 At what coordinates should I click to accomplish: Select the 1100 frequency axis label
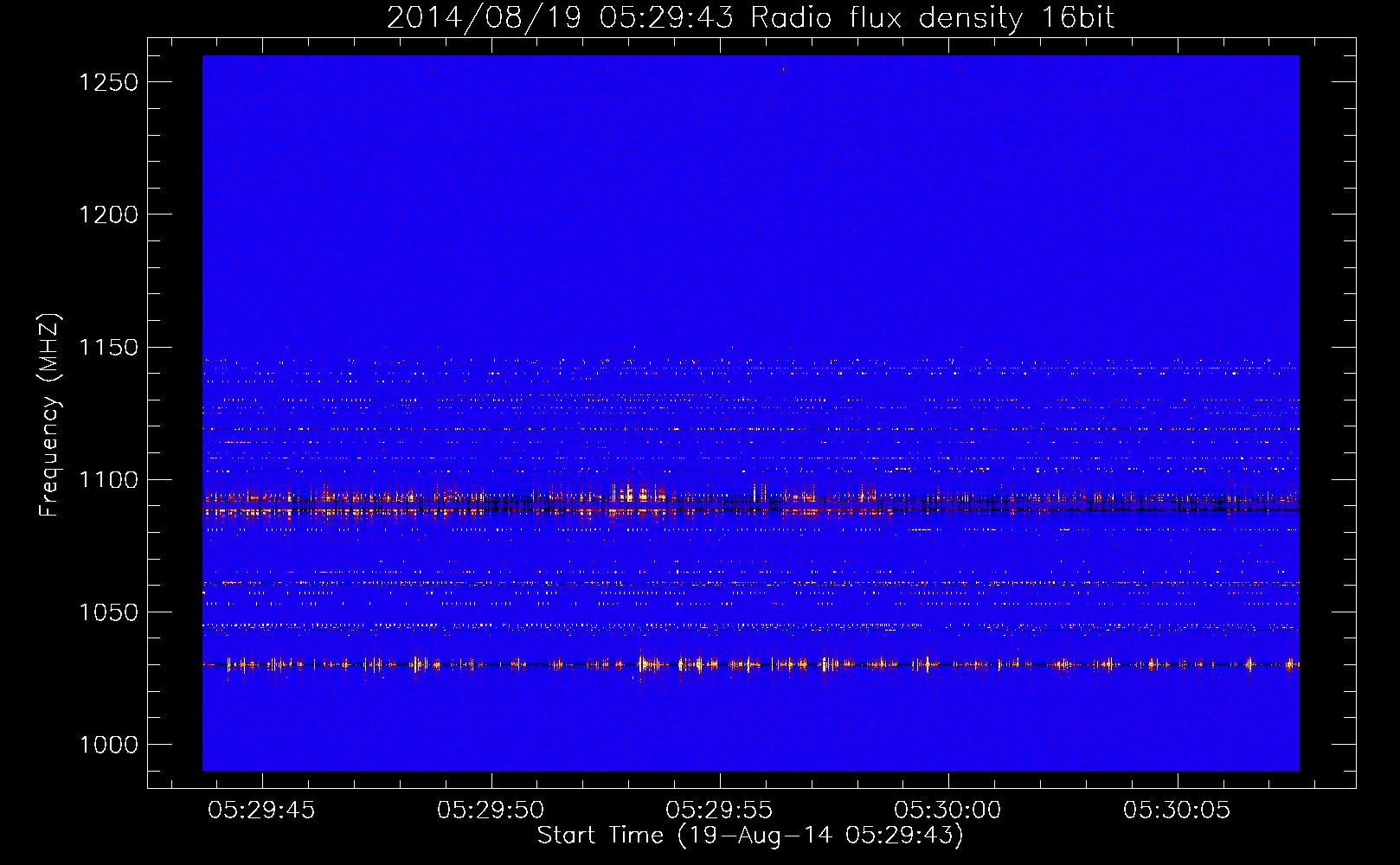[x=108, y=479]
